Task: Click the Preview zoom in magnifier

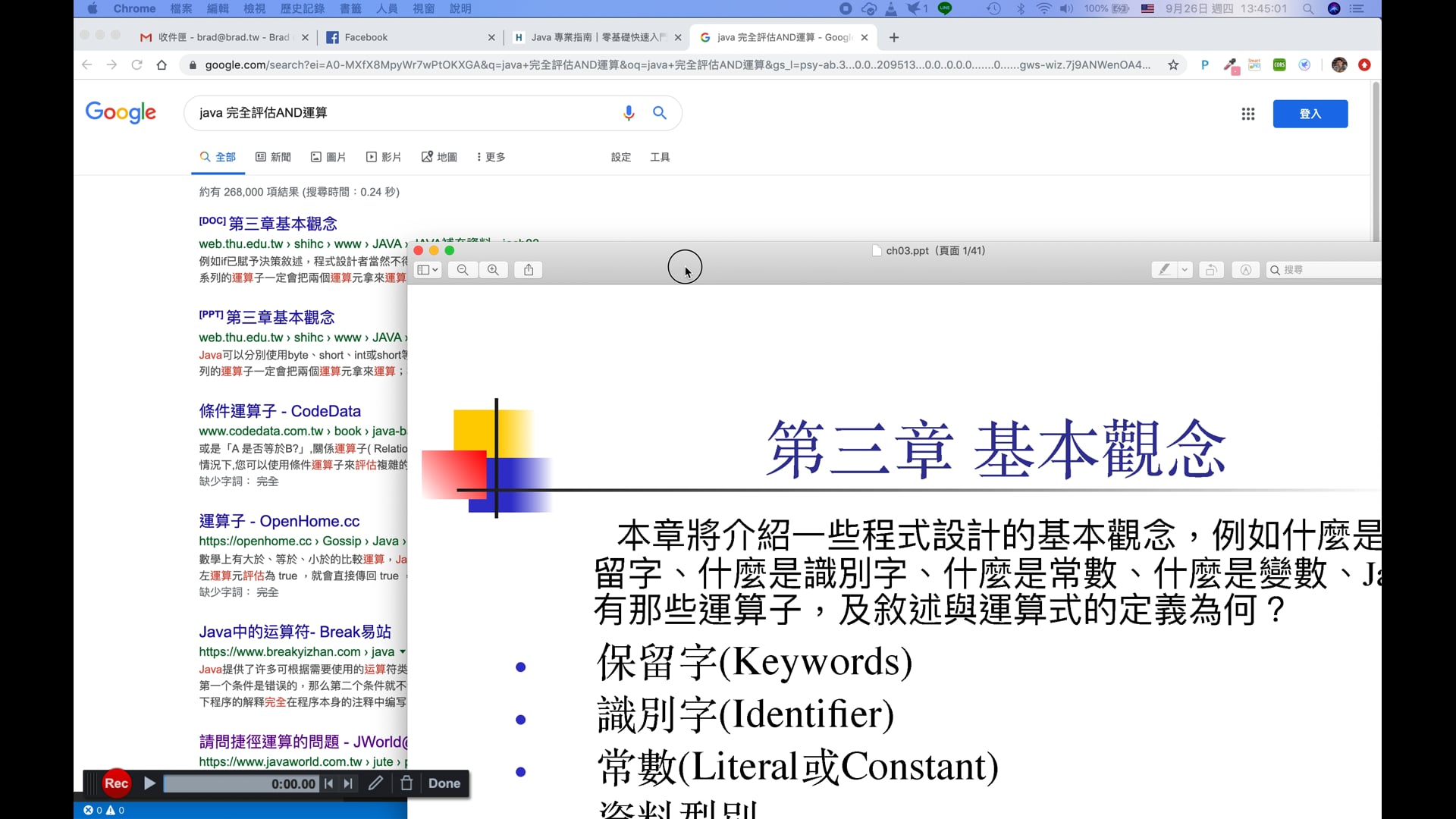Action: (493, 270)
